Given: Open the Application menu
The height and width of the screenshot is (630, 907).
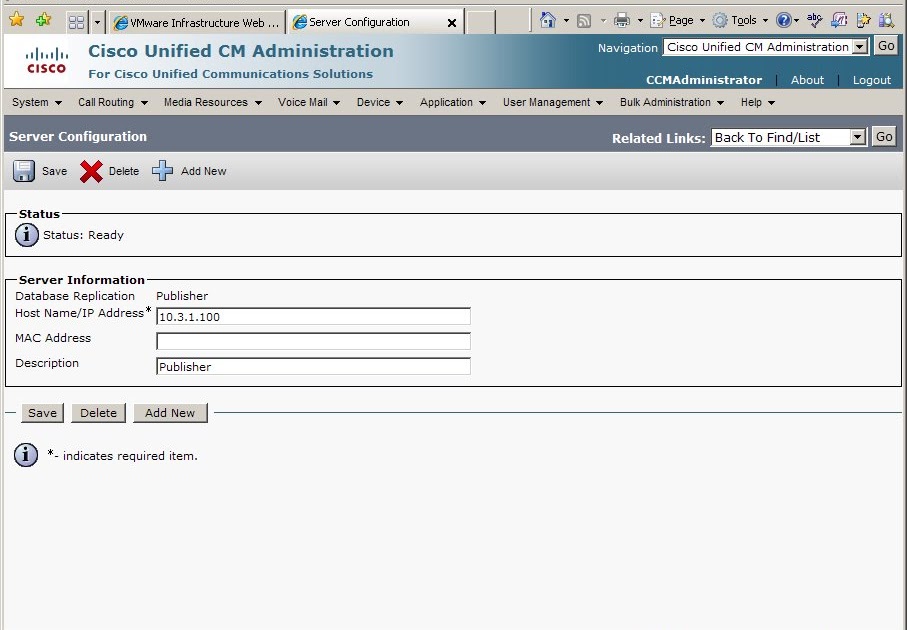Looking at the screenshot, I should (x=452, y=102).
